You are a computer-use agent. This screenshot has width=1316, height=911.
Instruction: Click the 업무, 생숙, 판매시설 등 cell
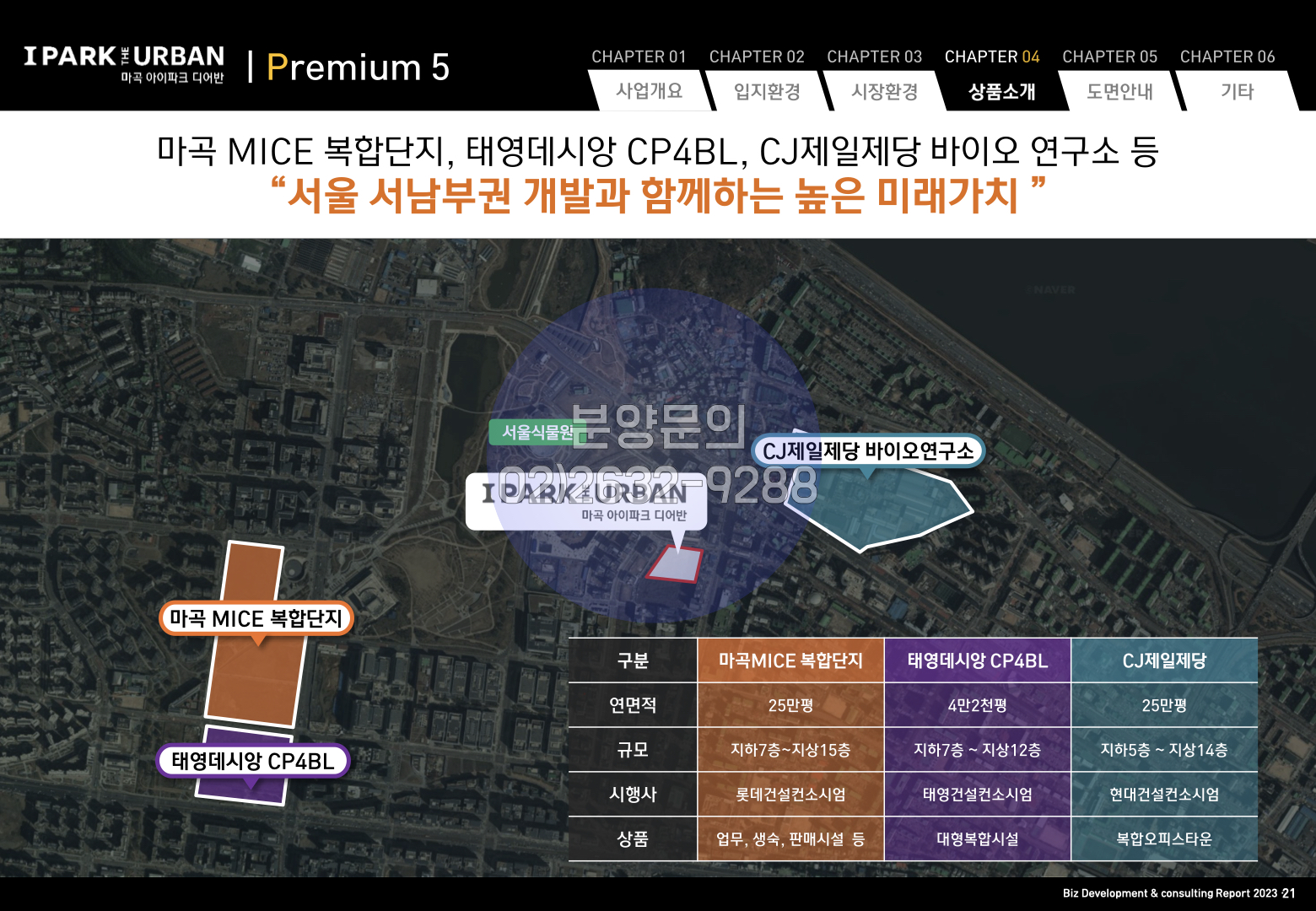click(790, 839)
